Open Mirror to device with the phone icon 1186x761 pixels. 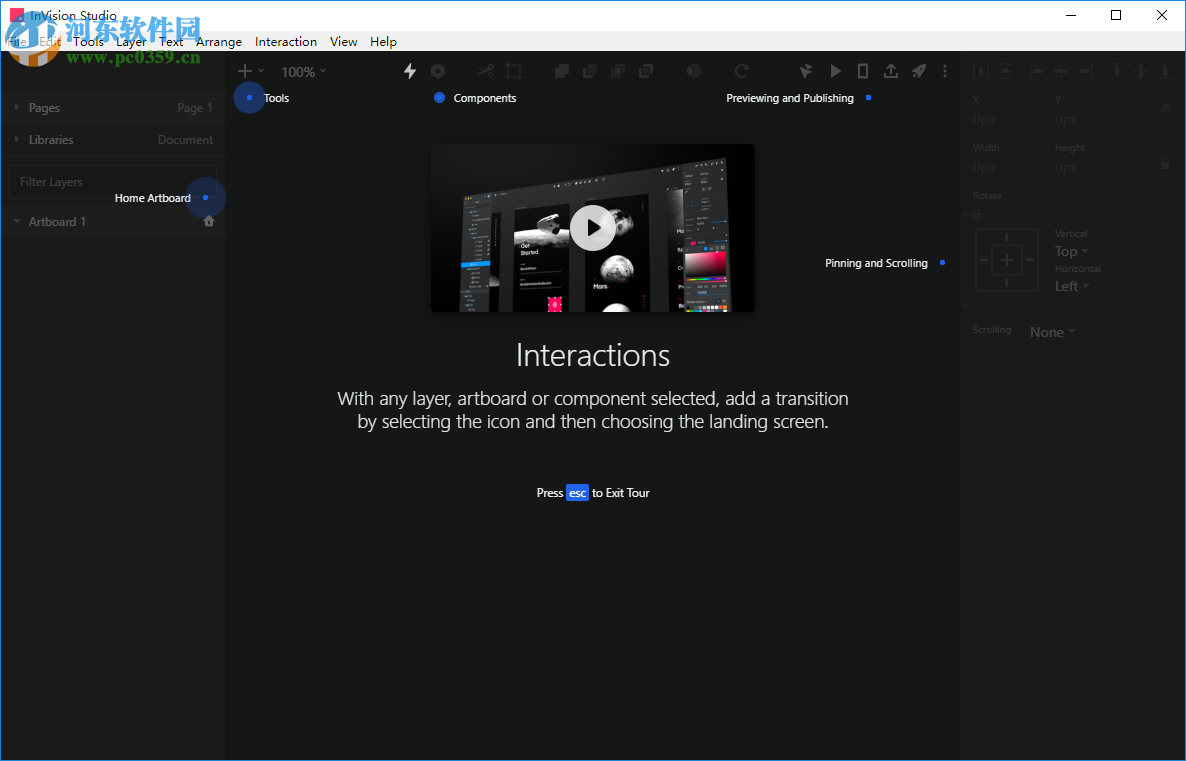pos(863,71)
